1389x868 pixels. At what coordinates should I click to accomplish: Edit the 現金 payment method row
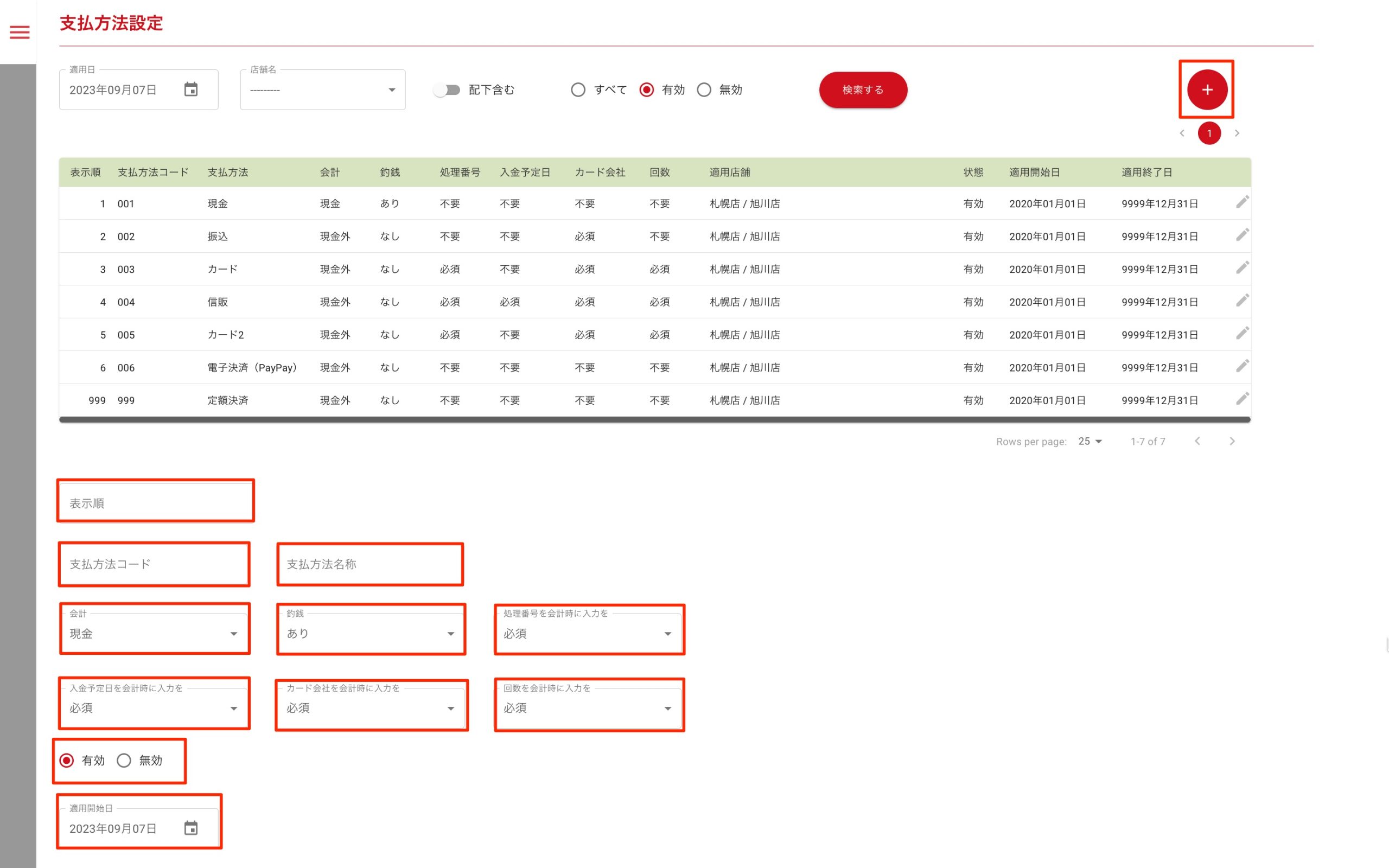(1241, 202)
